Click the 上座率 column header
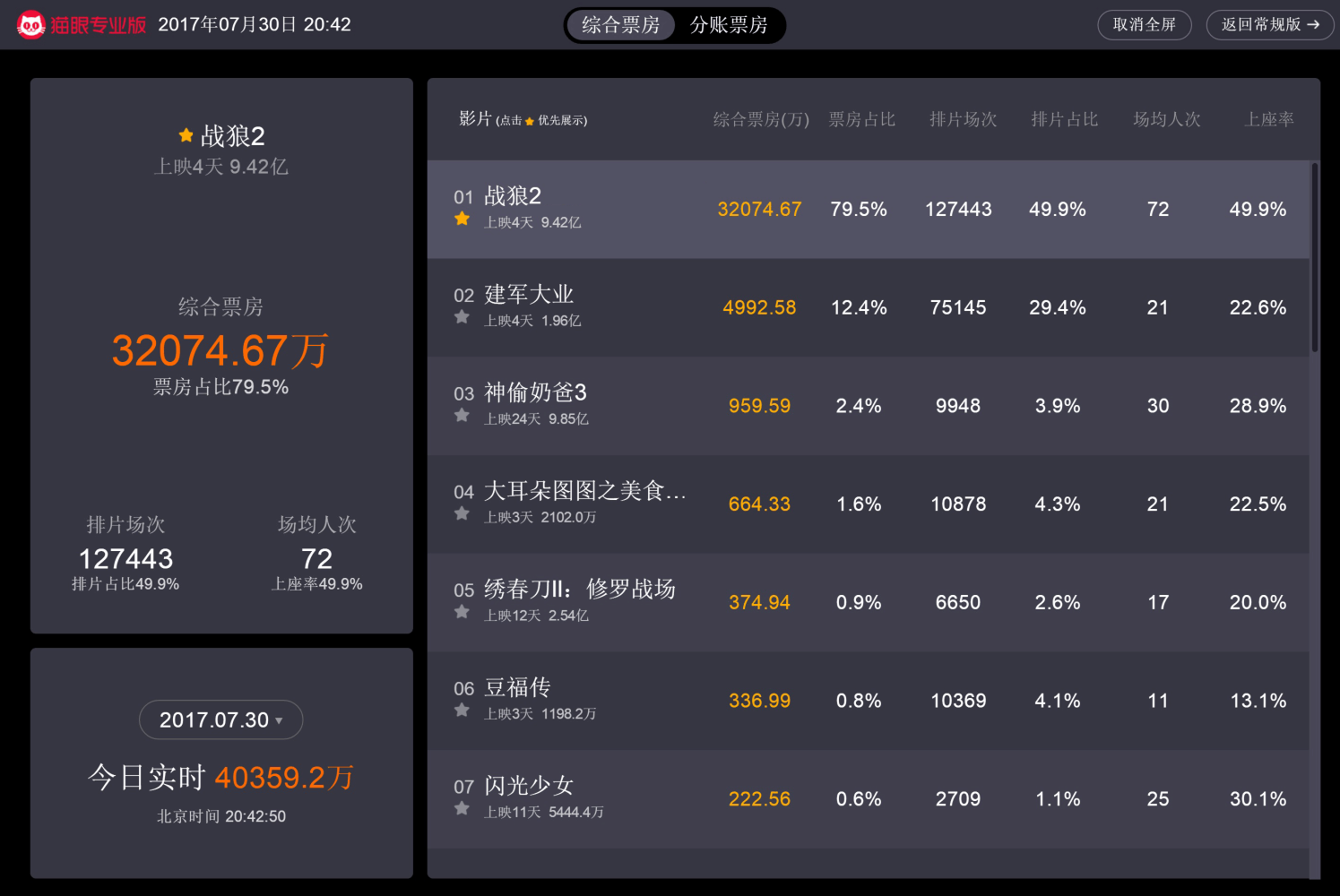This screenshot has height=896, width=1340. (1269, 119)
